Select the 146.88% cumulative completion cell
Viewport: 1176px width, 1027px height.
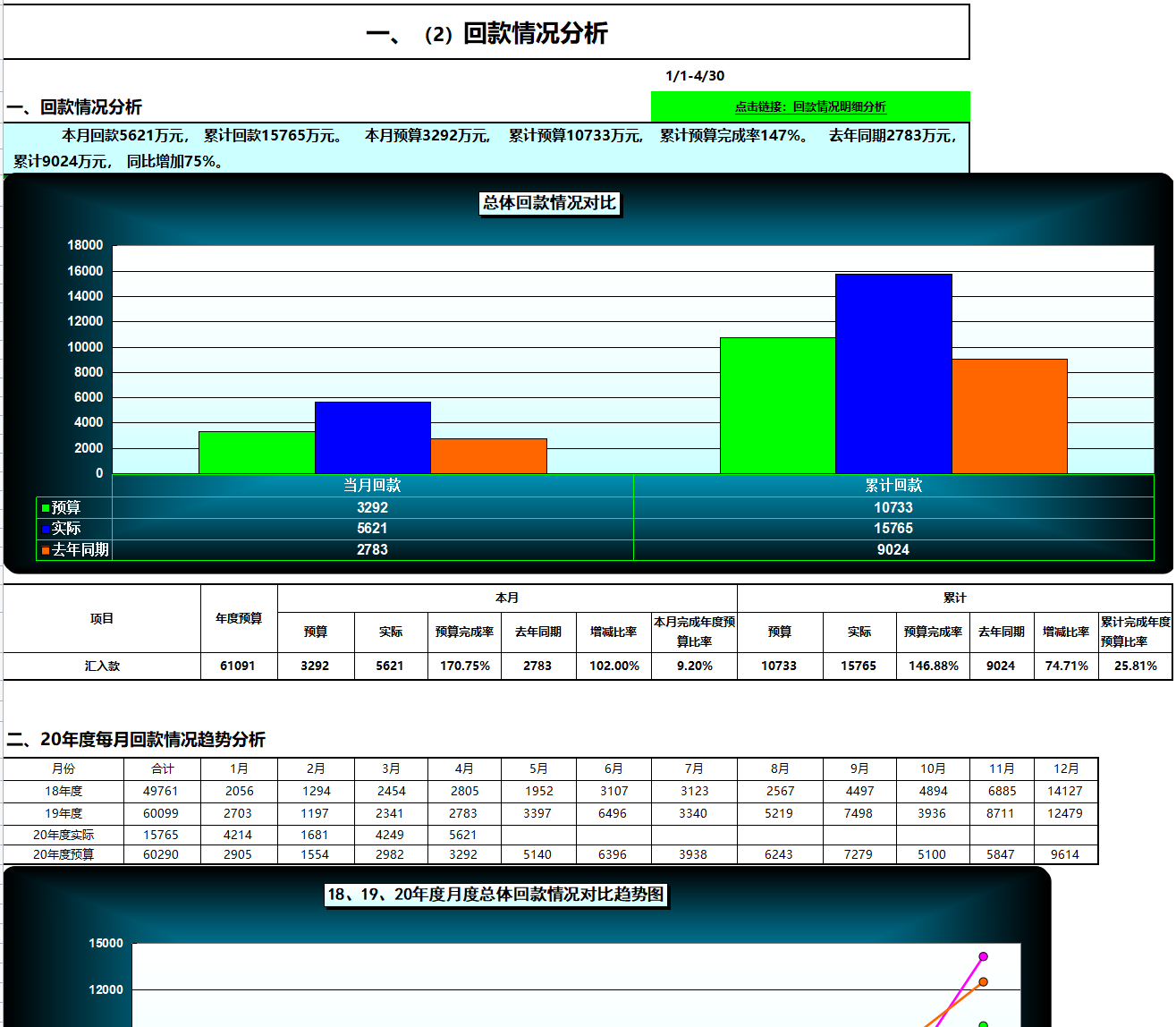(934, 666)
